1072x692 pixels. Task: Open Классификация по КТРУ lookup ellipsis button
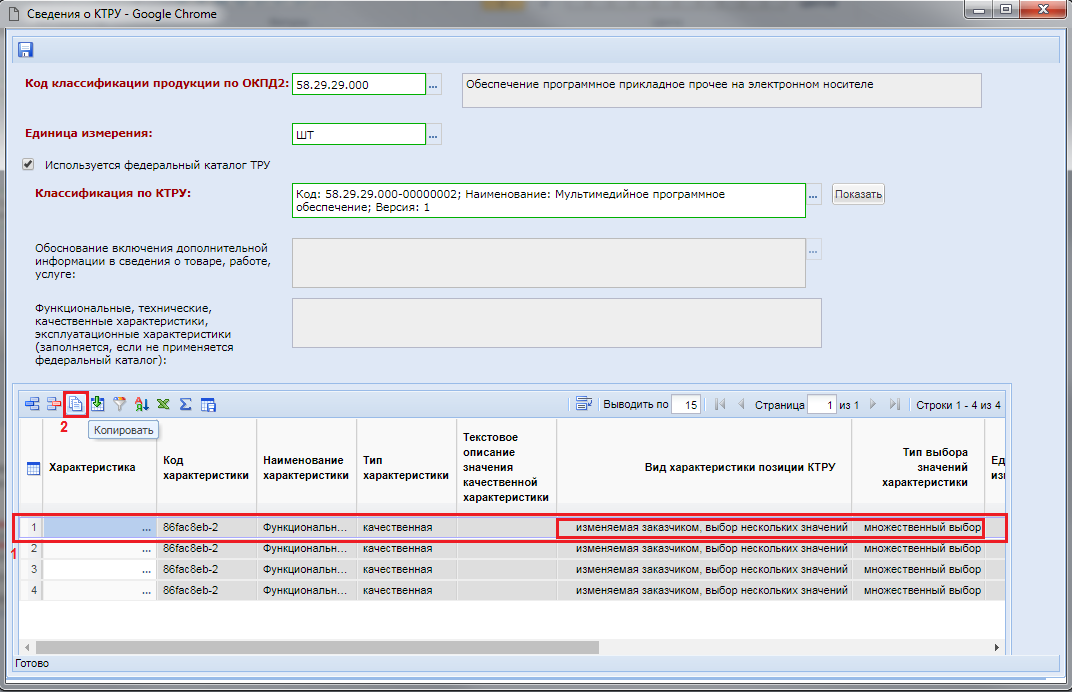click(814, 194)
